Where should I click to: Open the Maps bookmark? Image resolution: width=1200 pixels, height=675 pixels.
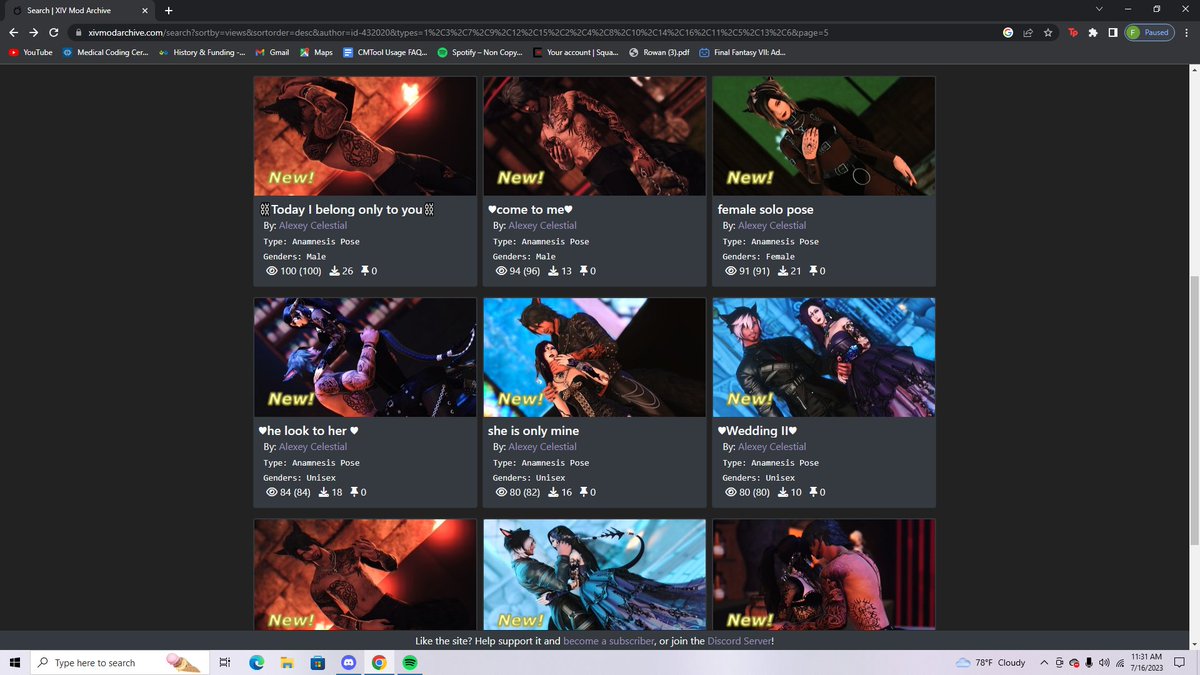[316, 52]
